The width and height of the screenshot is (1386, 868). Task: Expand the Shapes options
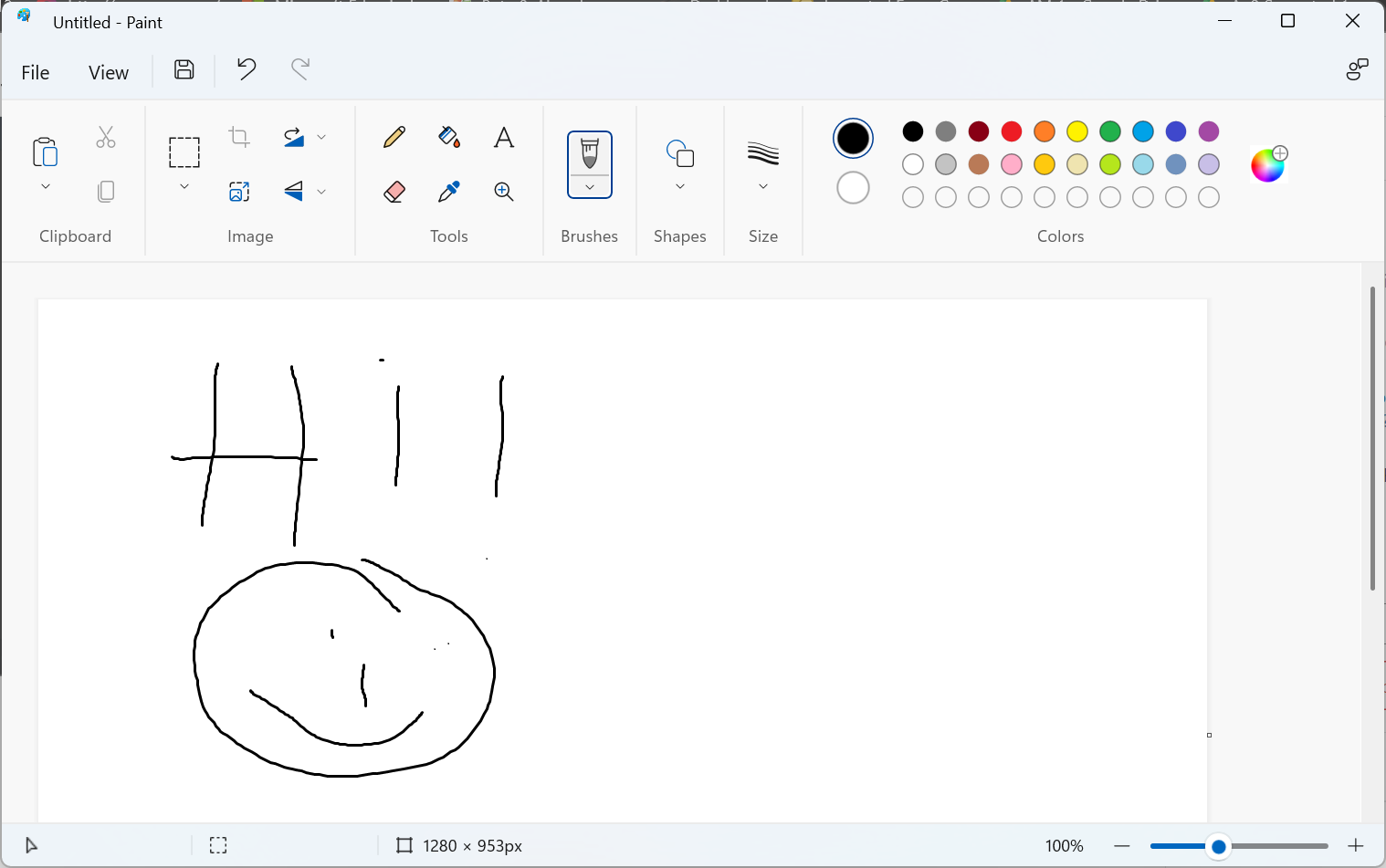pyautogui.click(x=679, y=185)
